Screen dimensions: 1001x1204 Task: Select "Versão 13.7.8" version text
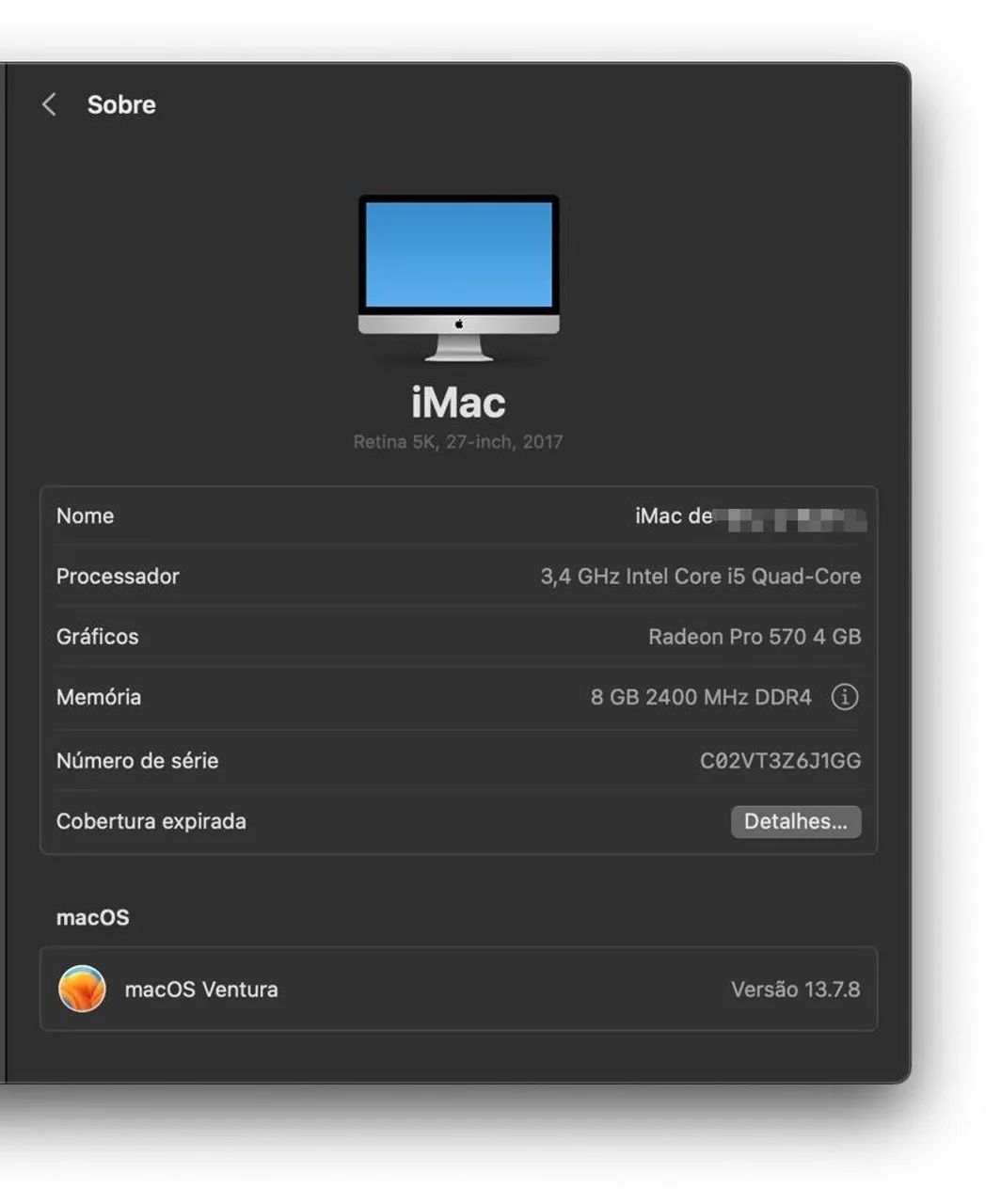pyautogui.click(x=796, y=990)
